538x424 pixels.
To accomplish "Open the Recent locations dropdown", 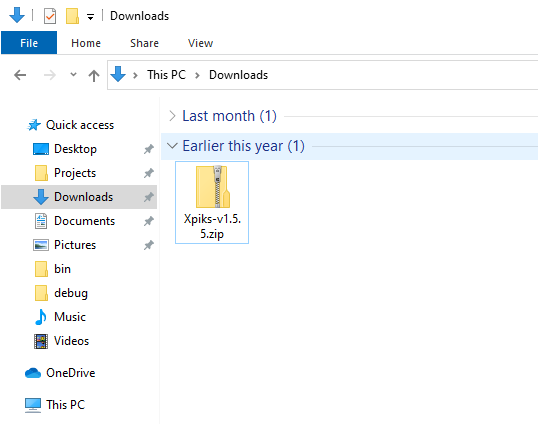I will click(x=73, y=74).
